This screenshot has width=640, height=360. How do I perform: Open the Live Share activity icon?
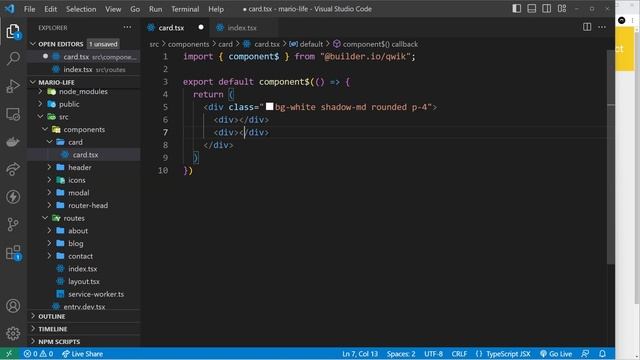pos(13,169)
